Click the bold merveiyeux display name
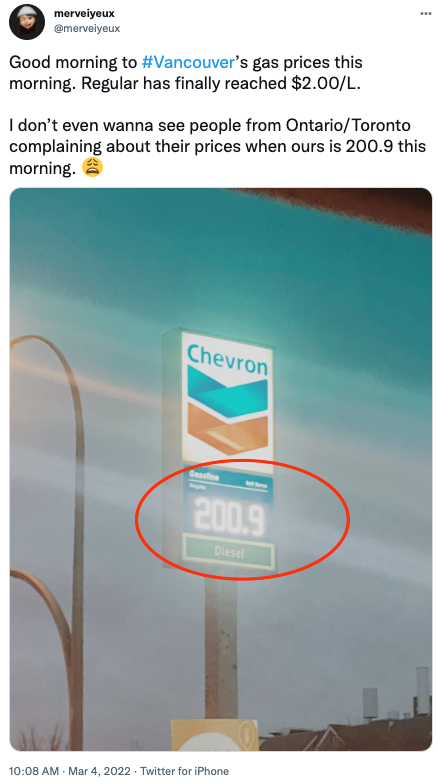Screen dimensions: 438x783 tap(84, 13)
